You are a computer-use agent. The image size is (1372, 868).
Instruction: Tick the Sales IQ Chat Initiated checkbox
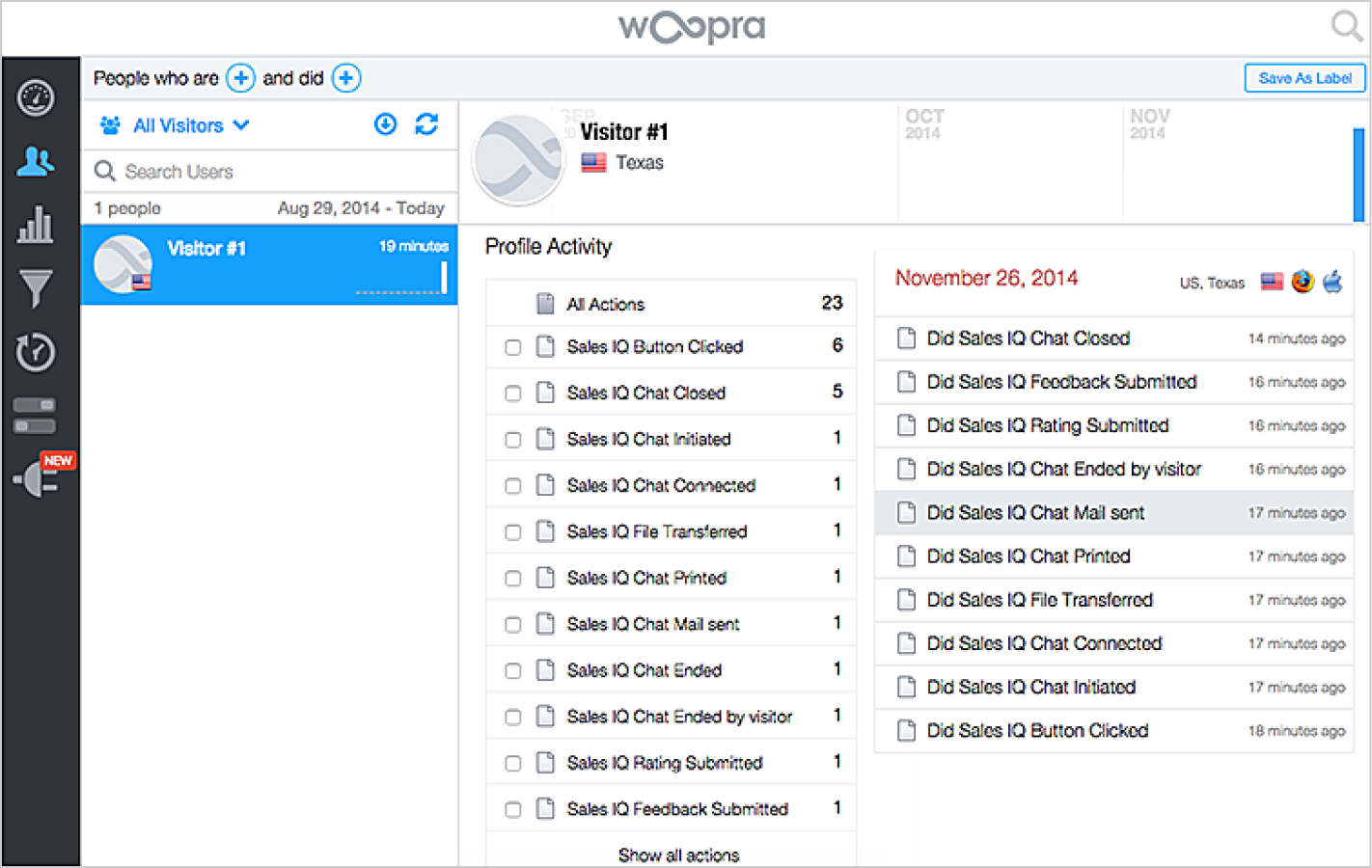pyautogui.click(x=513, y=440)
